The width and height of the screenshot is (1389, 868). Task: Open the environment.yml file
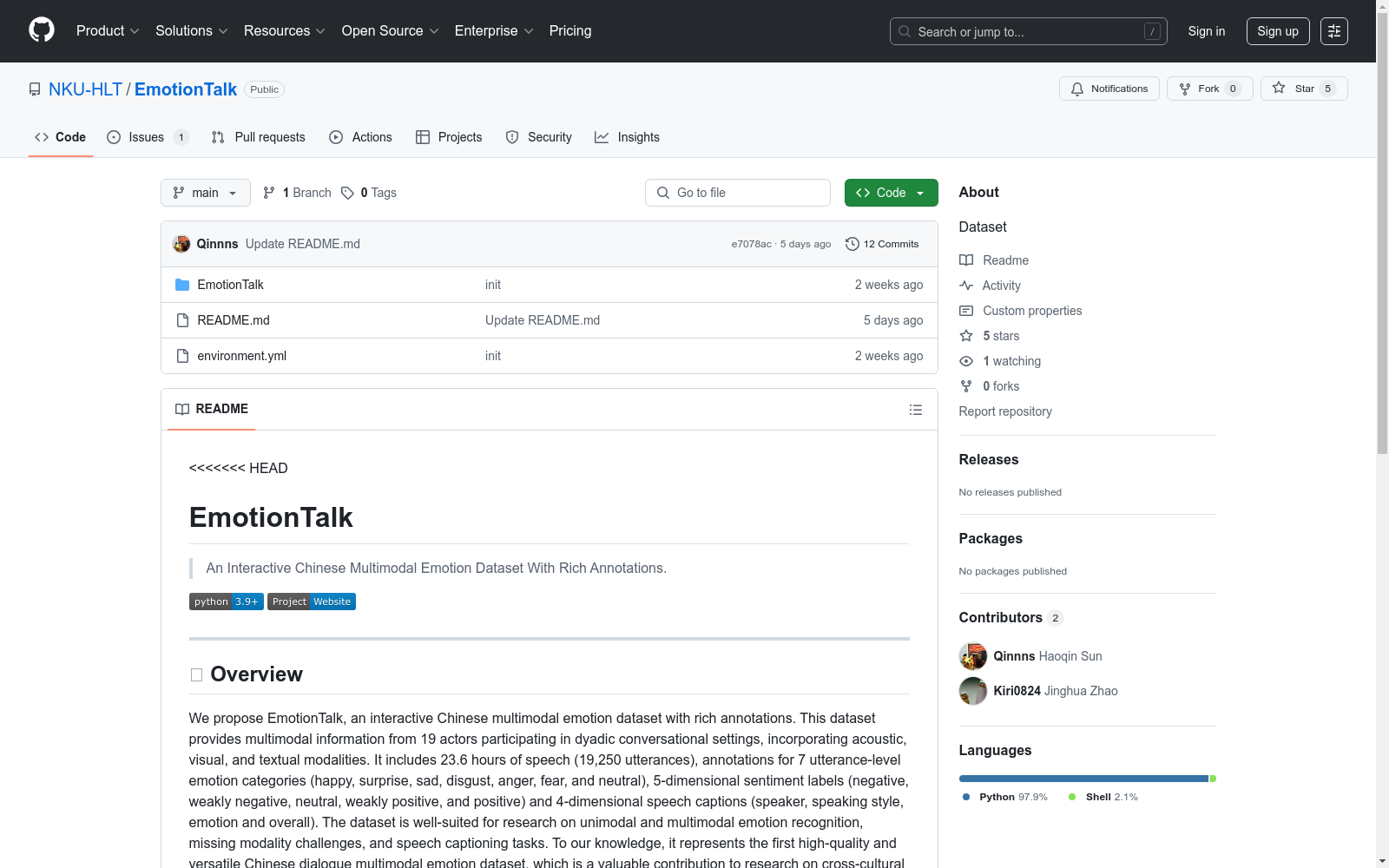tap(241, 356)
